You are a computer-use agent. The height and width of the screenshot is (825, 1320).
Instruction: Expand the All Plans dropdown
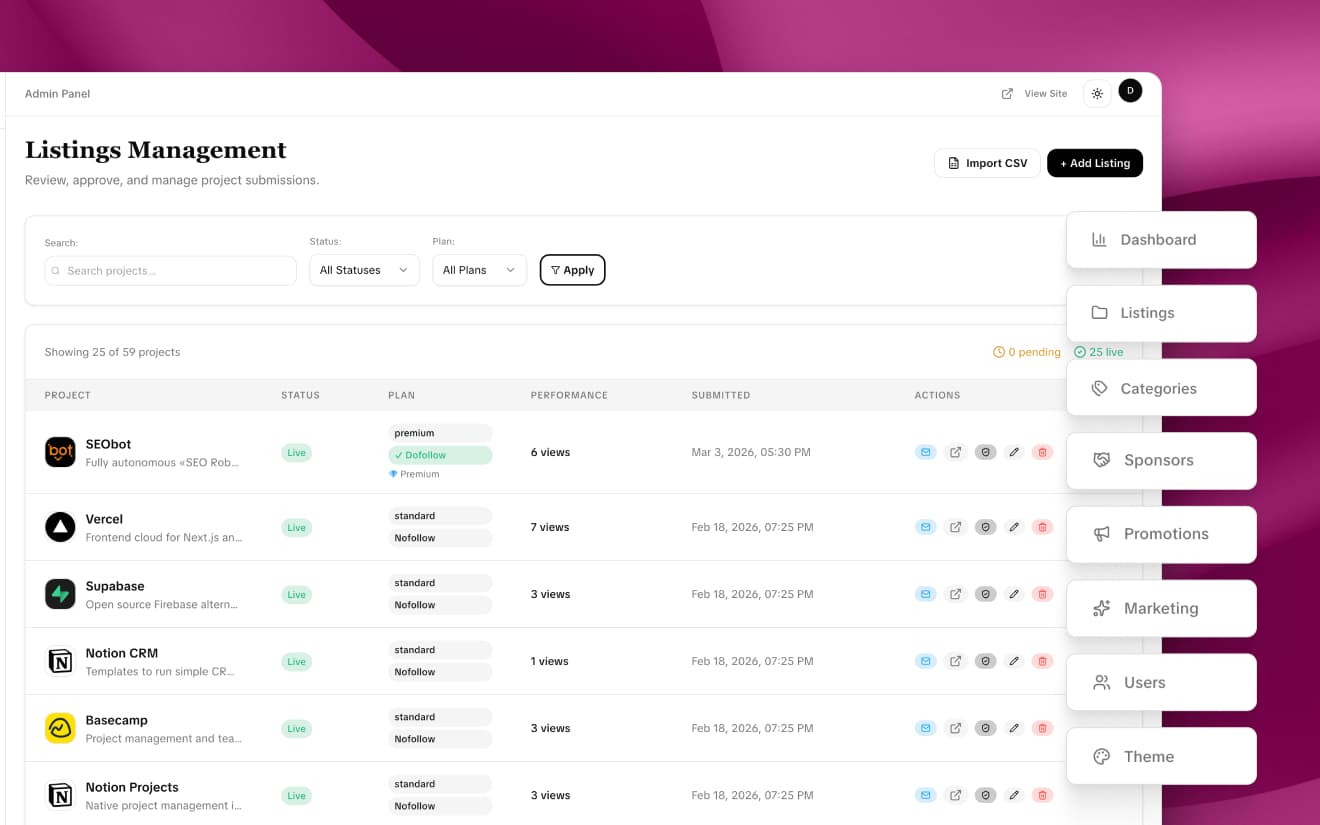[479, 269]
